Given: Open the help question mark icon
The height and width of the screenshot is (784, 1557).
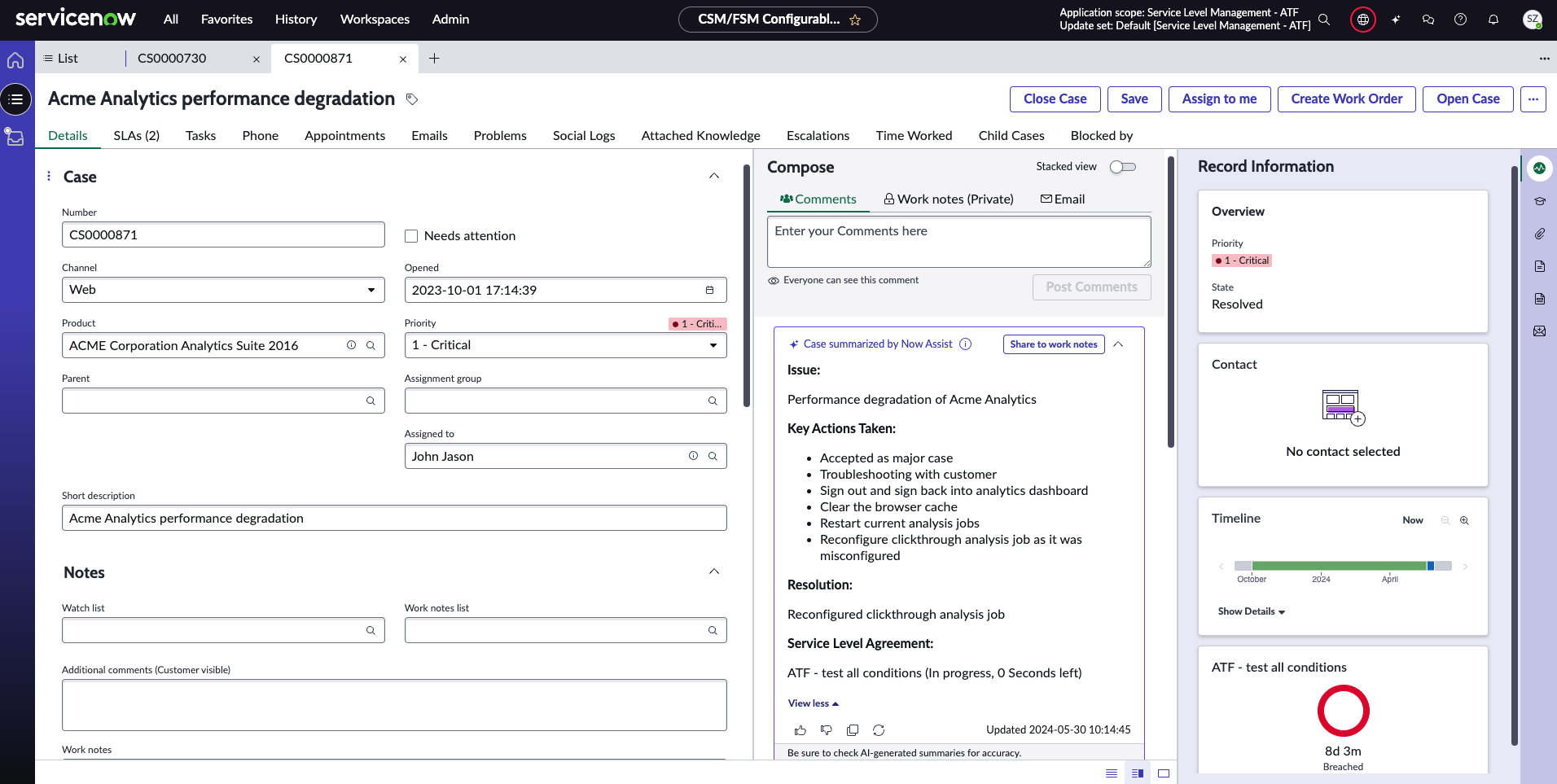Looking at the screenshot, I should (1460, 20).
